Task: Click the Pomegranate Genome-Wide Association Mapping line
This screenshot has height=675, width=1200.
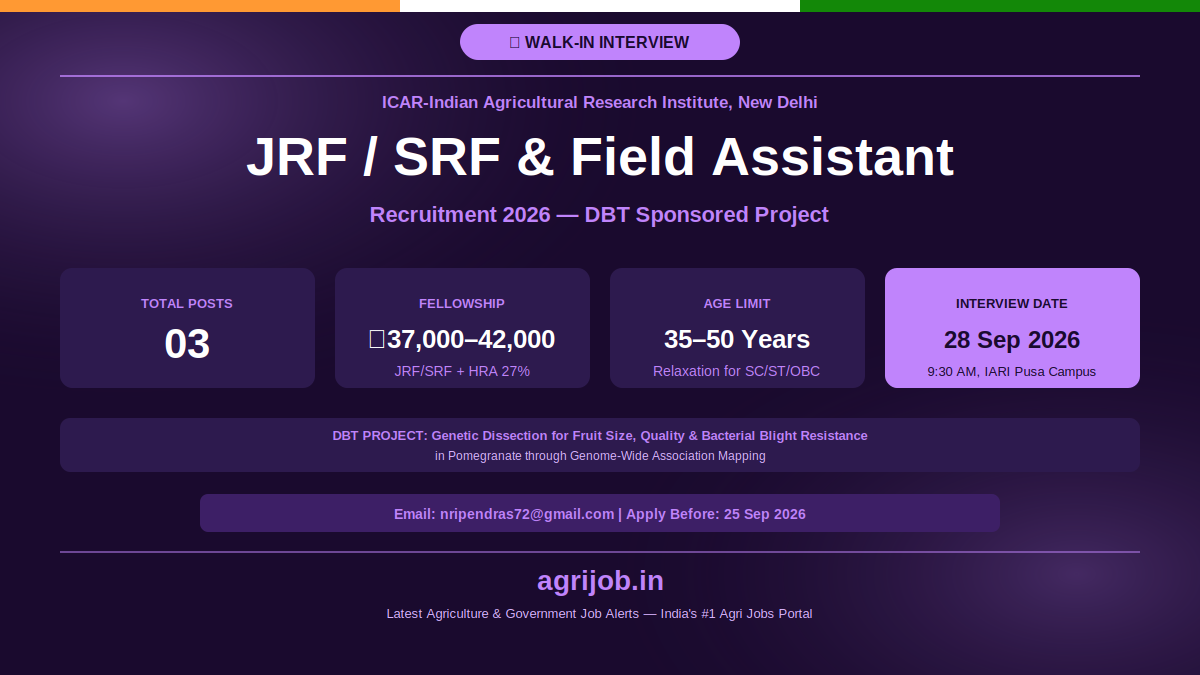Action: click(x=600, y=456)
